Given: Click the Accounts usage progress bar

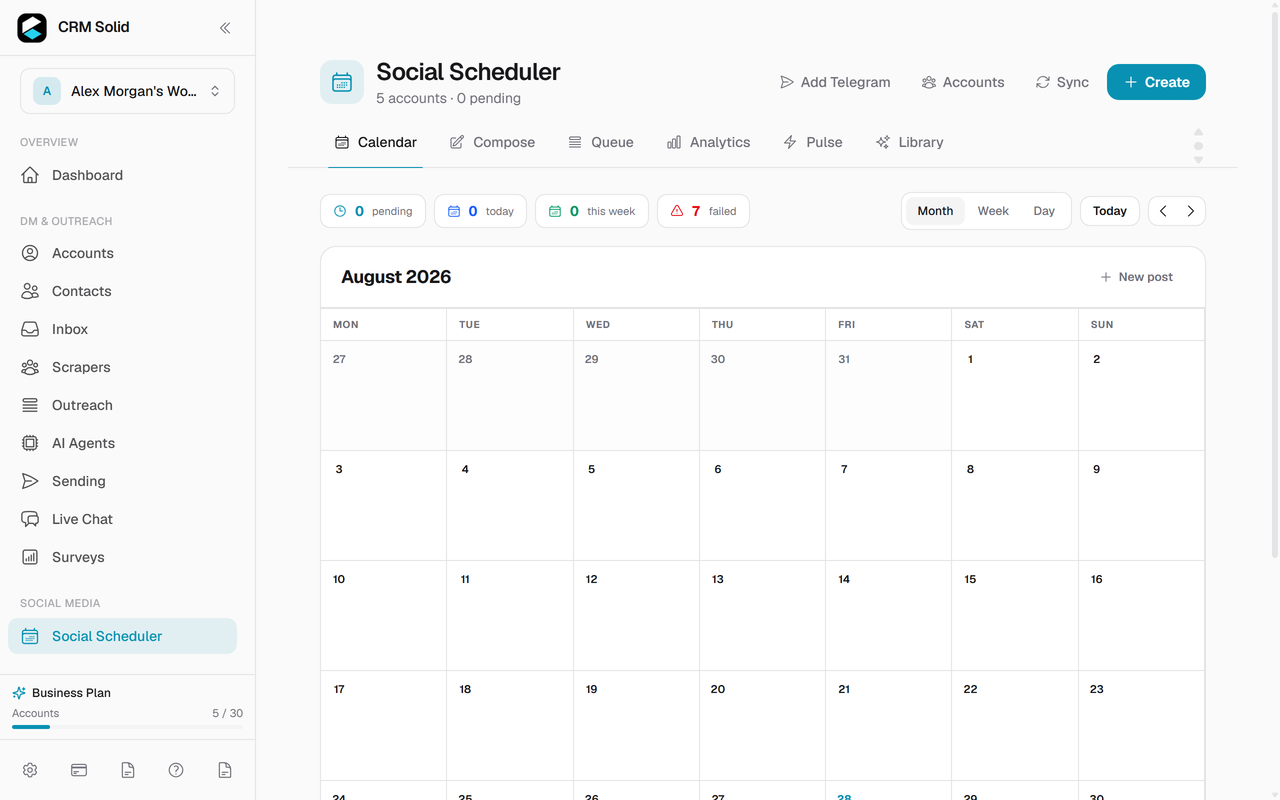Looking at the screenshot, I should [127, 727].
